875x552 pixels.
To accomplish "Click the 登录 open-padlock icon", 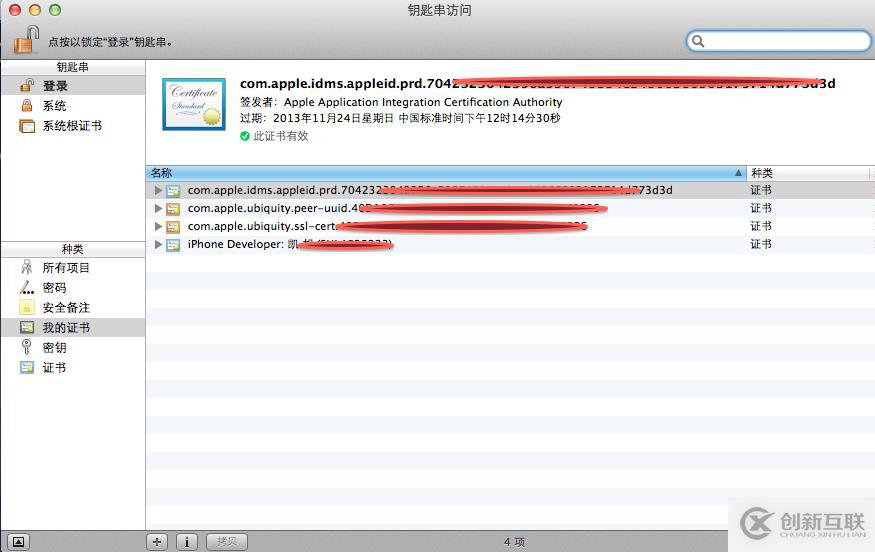I will click(27, 85).
